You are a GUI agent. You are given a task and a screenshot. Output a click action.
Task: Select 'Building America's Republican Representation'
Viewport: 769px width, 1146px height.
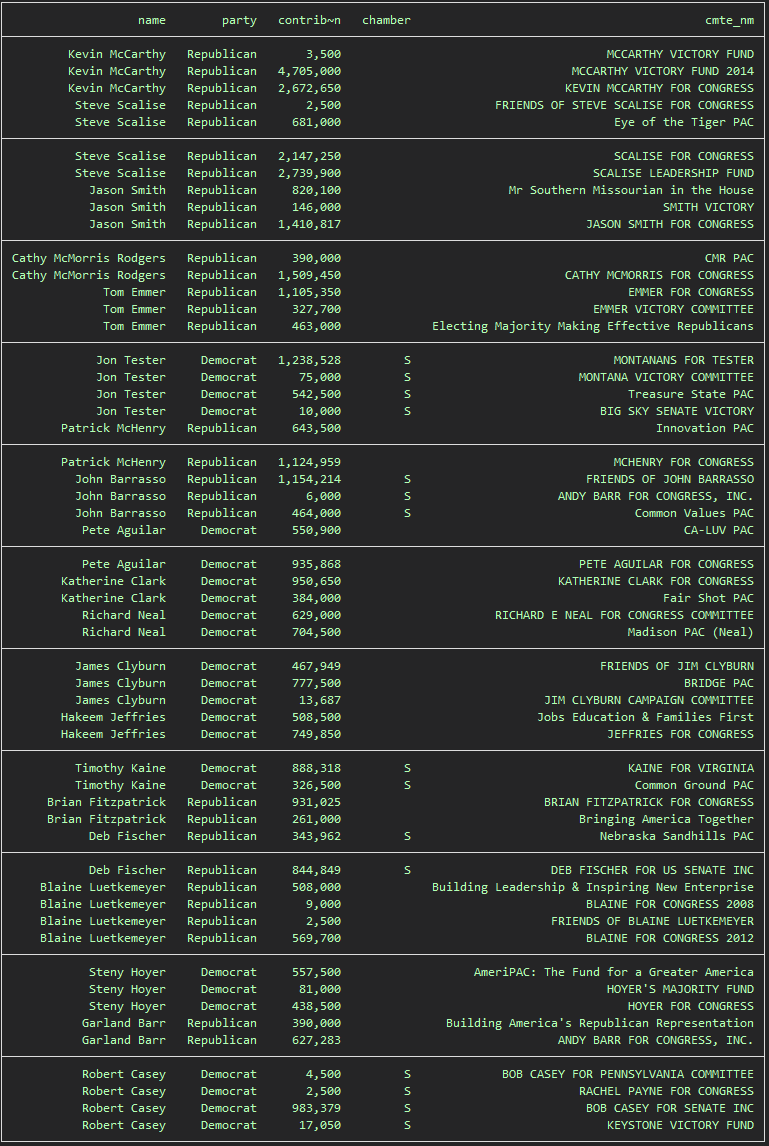pyautogui.click(x=599, y=1023)
